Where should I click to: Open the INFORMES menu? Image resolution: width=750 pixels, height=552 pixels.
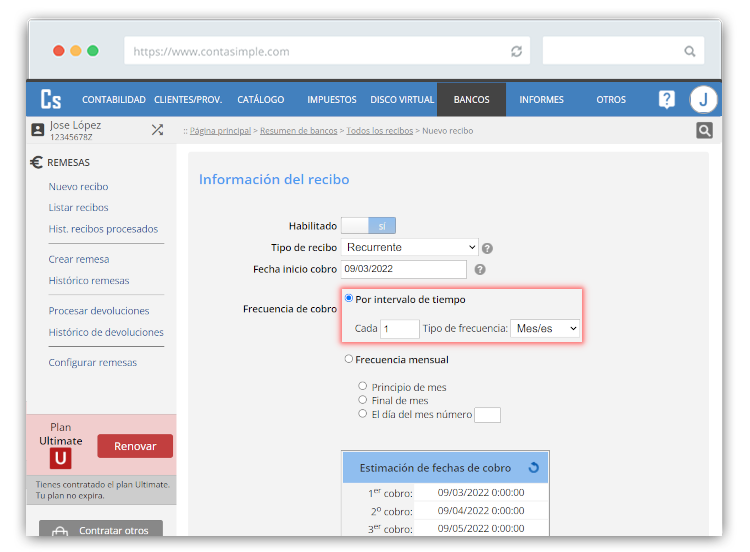tap(541, 99)
